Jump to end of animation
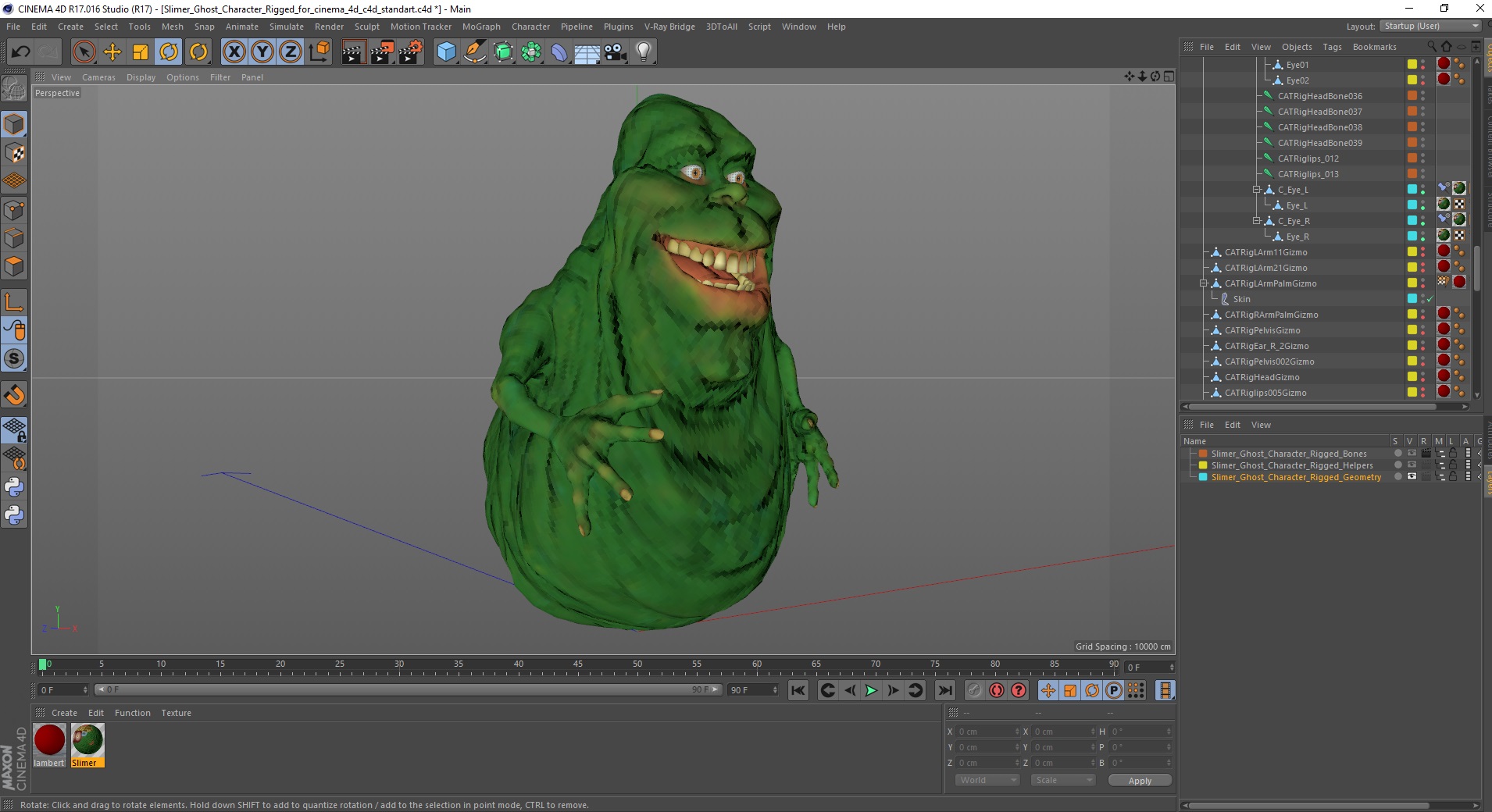 944,690
